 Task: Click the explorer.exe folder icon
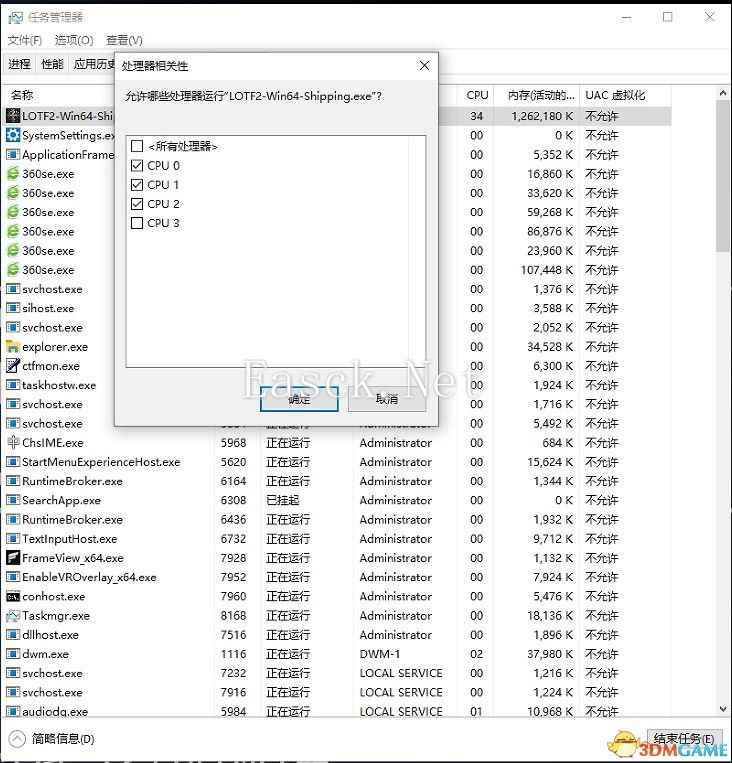click(13, 347)
